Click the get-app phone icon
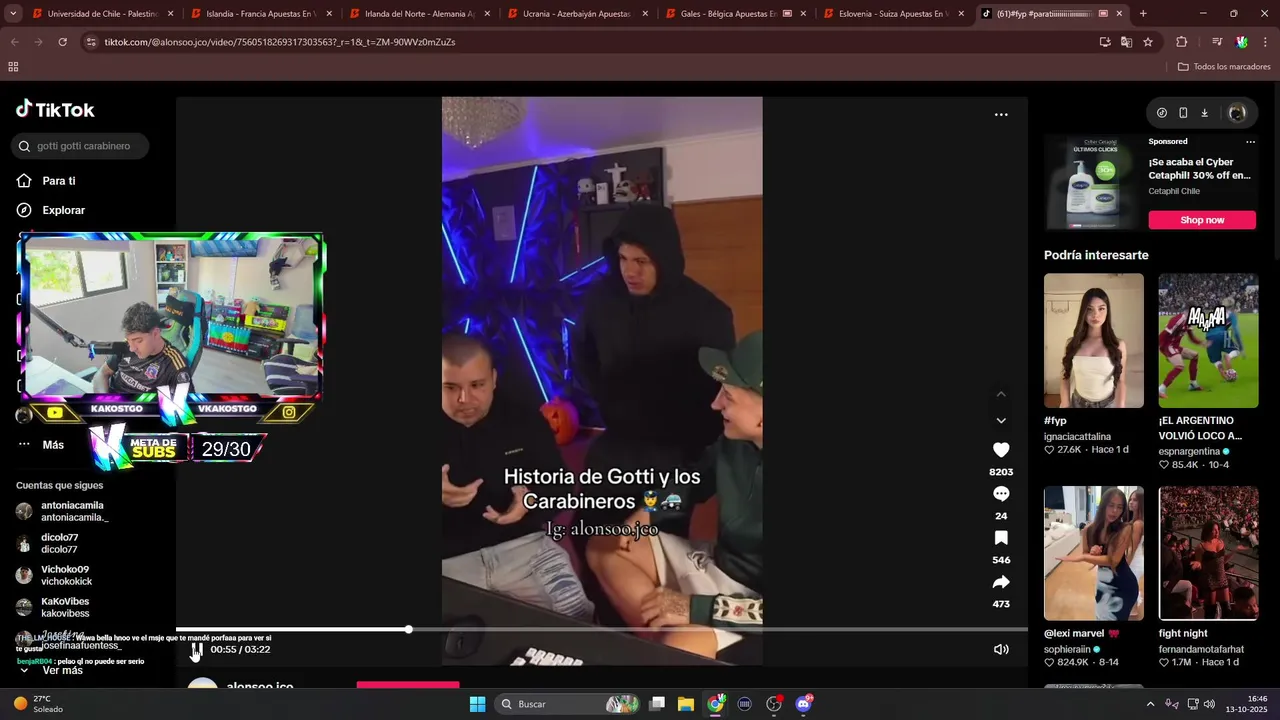Viewport: 1280px width, 720px height. pyautogui.click(x=1183, y=113)
